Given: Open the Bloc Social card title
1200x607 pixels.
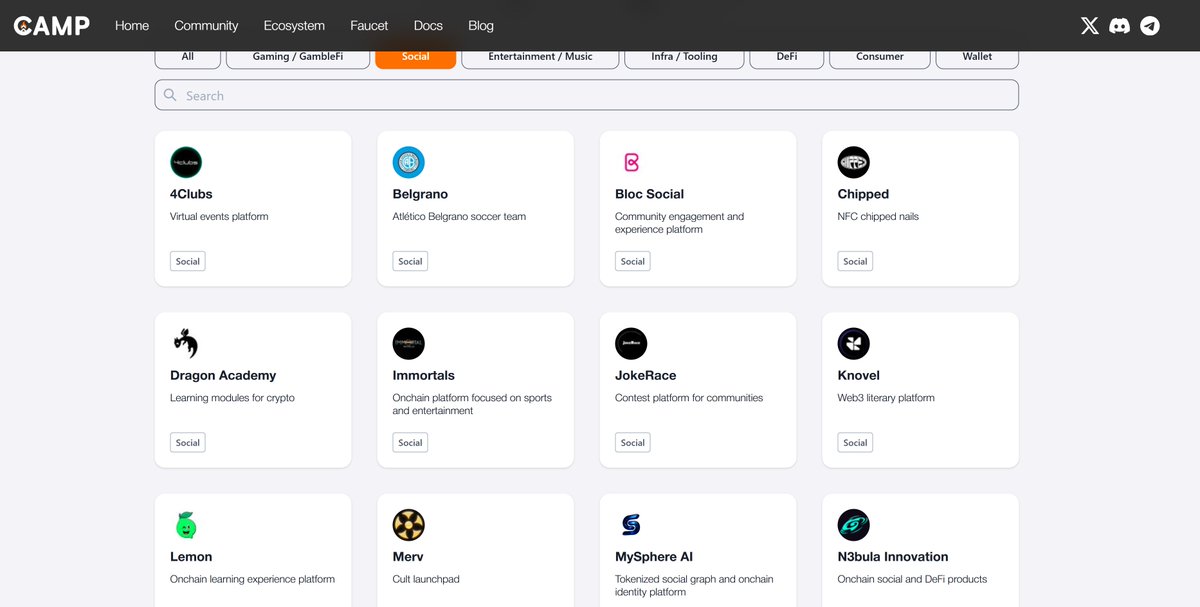Looking at the screenshot, I should [x=650, y=194].
